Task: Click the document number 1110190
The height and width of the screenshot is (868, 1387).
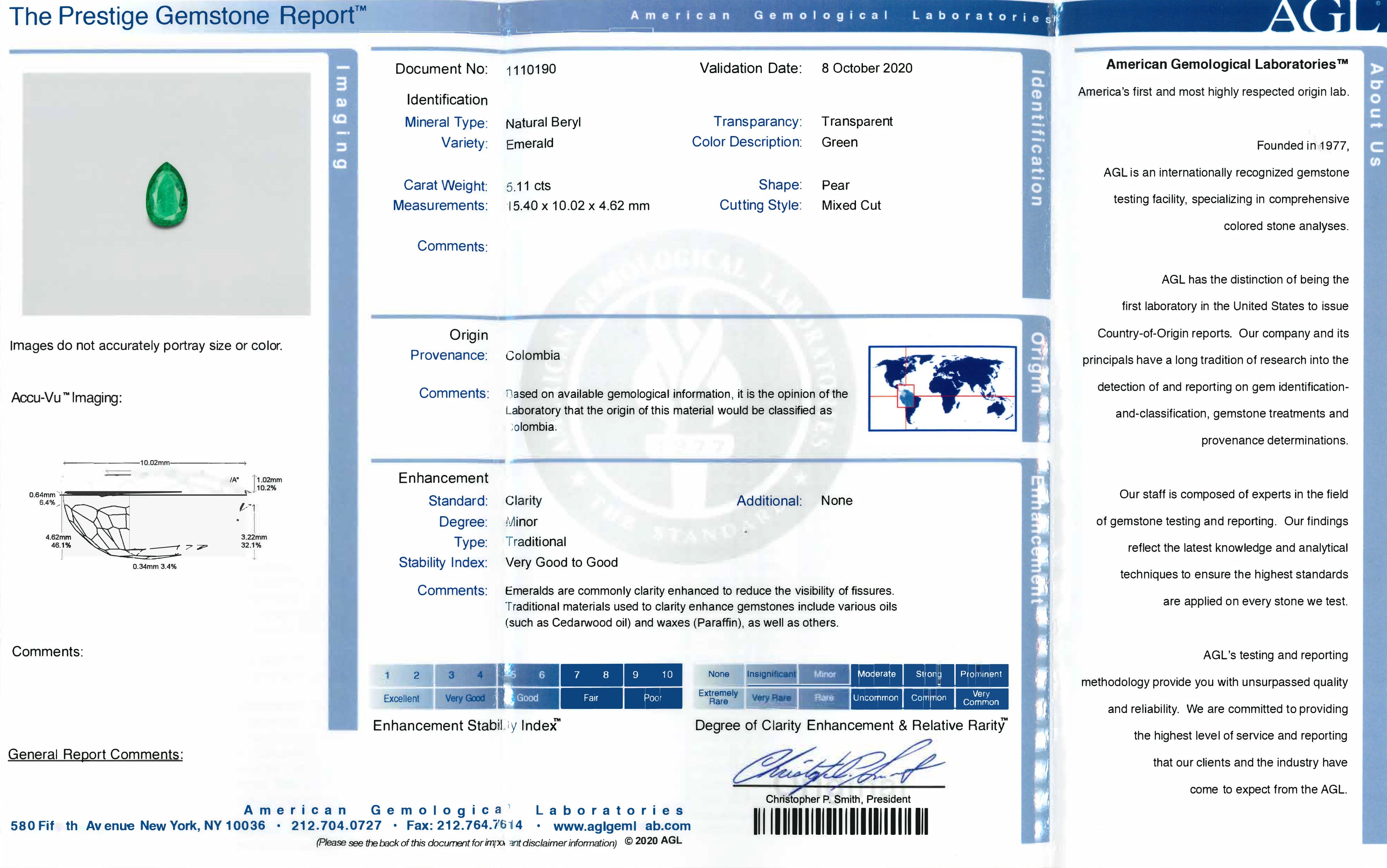Action: [531, 70]
